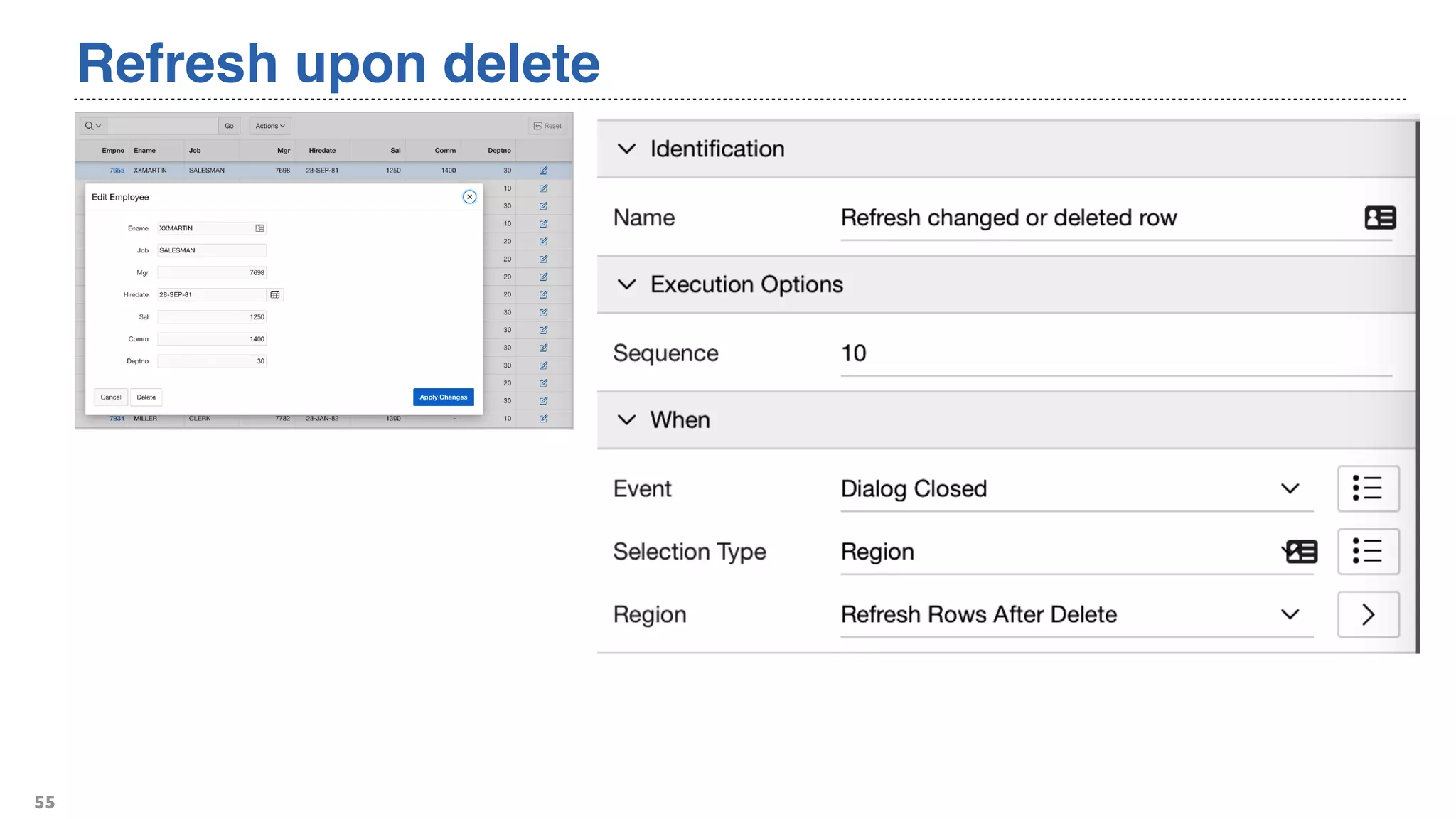Open the Actions menu
Image resolution: width=1456 pixels, height=819 pixels.
(270, 126)
